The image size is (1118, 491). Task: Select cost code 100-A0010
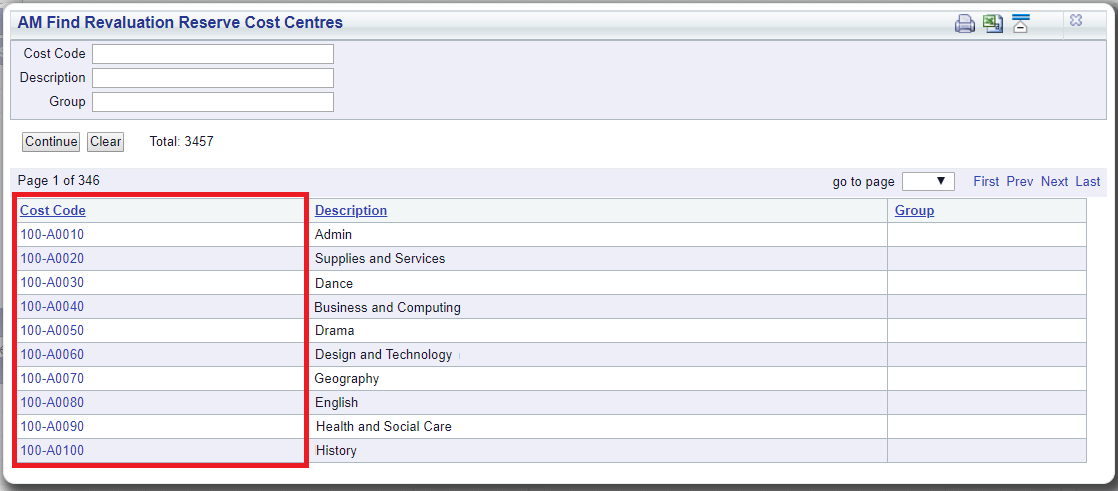[52, 234]
